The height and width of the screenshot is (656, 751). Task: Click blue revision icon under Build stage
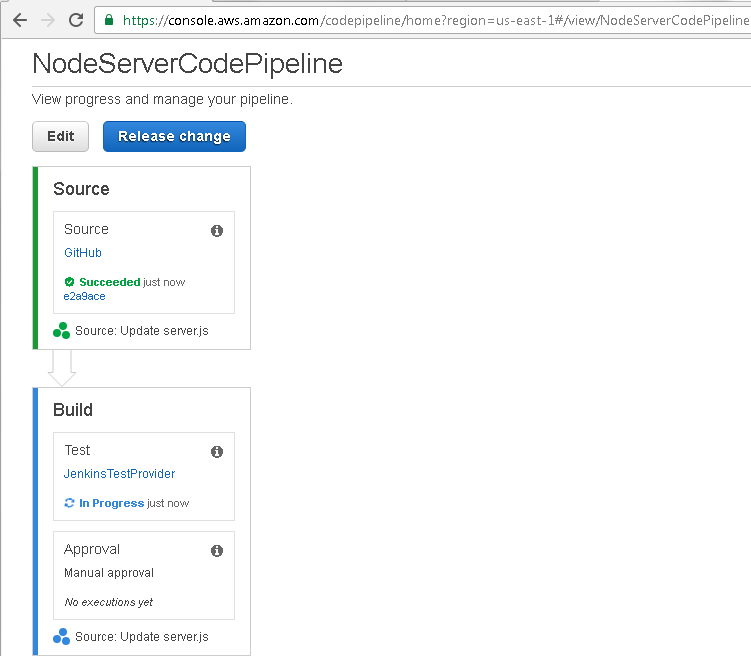click(x=61, y=636)
